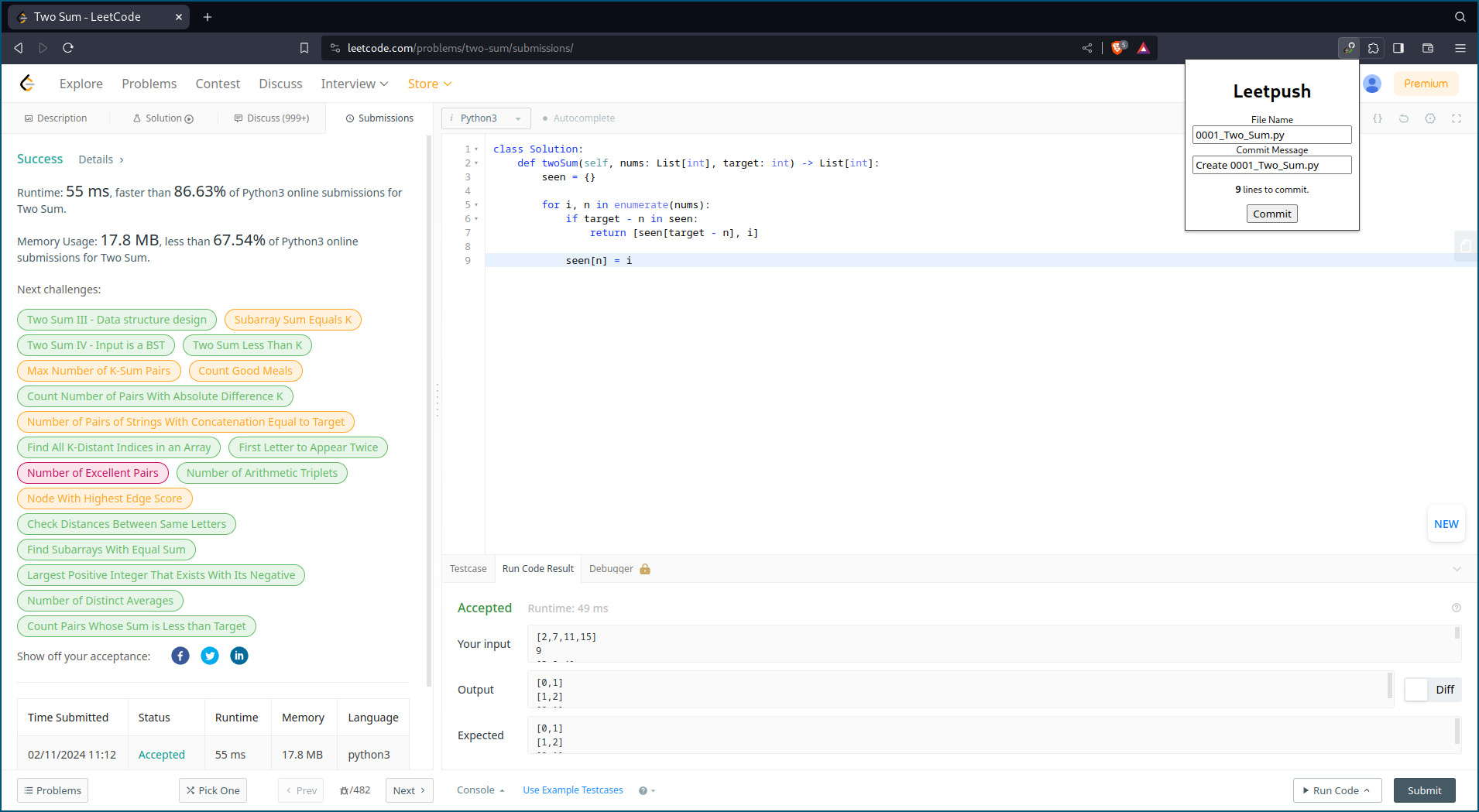Click the result help icon beside Accepted
The image size is (1479, 812).
(1456, 608)
